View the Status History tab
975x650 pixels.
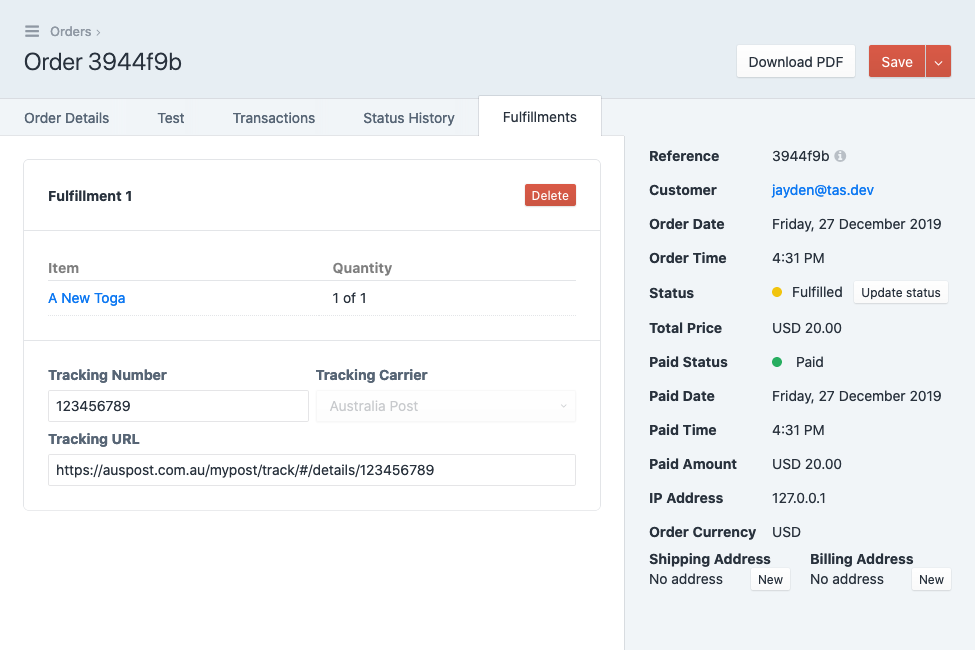[409, 118]
